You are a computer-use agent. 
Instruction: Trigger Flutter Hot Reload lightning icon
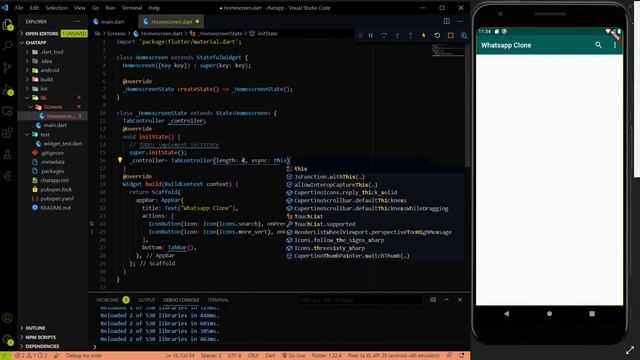(x=424, y=36)
